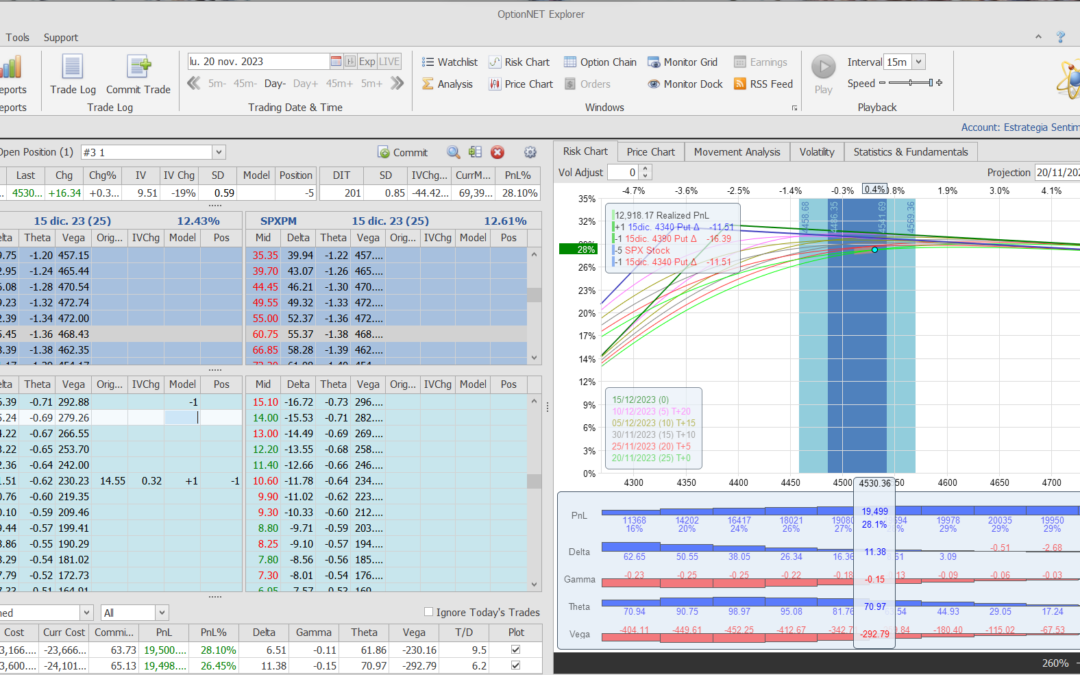Click the Commit button in position bar
The image size is (1080, 675).
(x=403, y=152)
